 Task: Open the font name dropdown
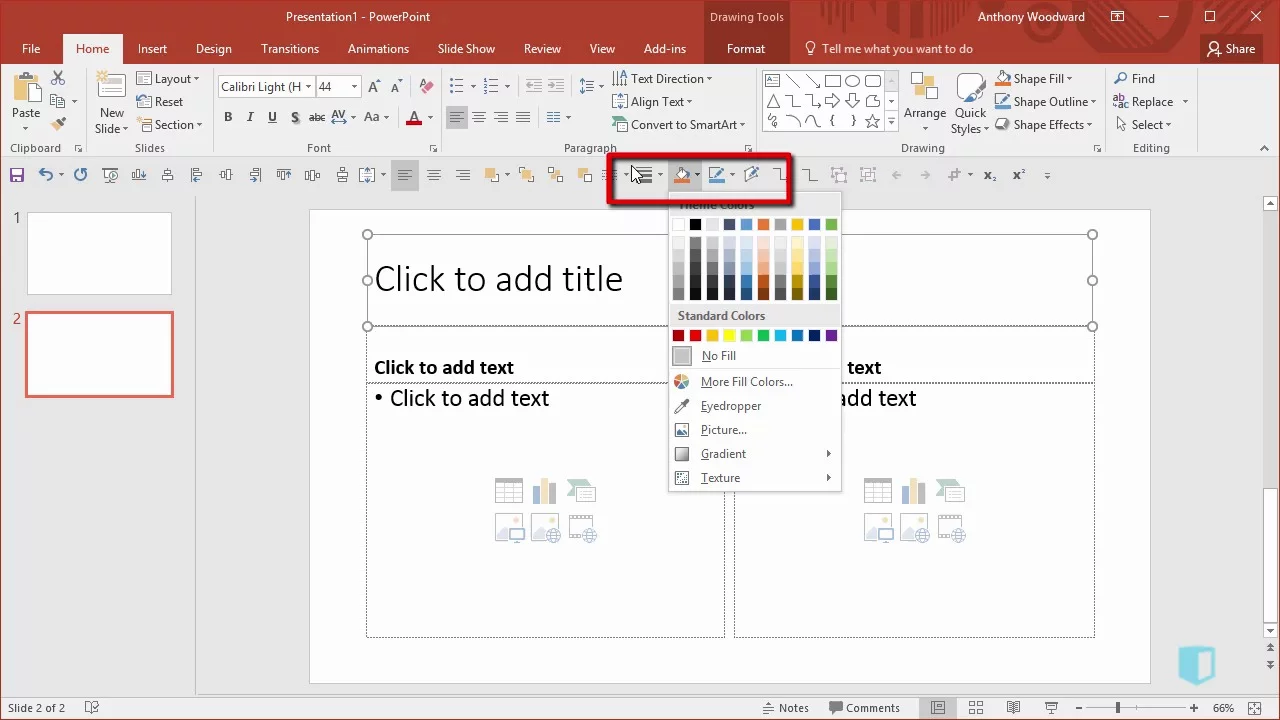[x=309, y=87]
